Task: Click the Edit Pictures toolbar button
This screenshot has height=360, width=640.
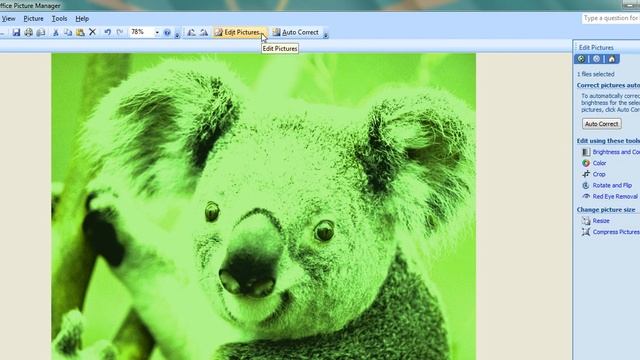Action: 240,32
